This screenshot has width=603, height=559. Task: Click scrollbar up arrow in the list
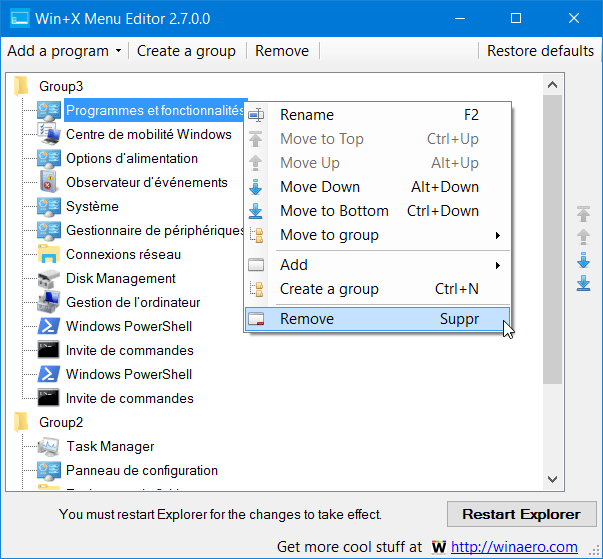553,85
